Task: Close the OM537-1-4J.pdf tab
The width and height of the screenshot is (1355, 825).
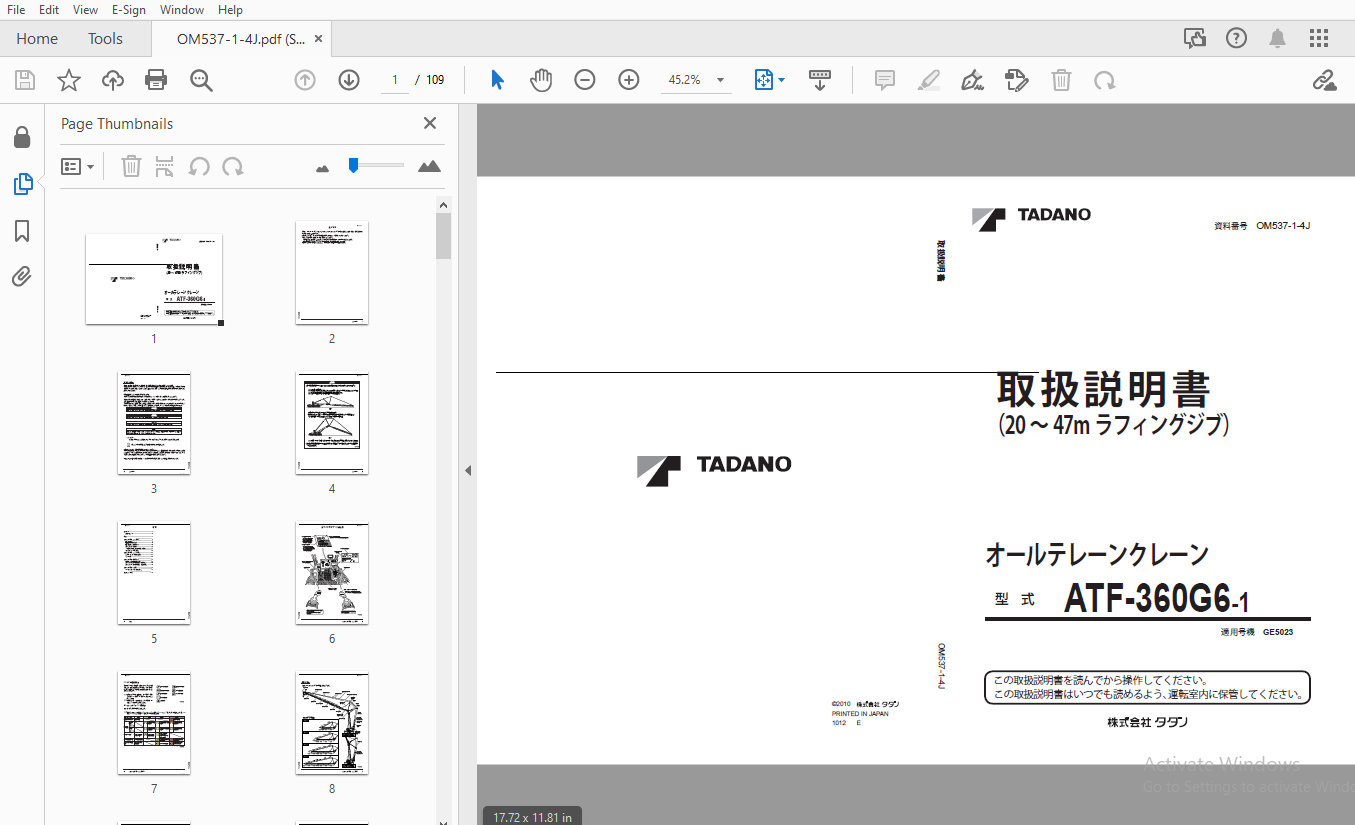Action: [x=319, y=39]
